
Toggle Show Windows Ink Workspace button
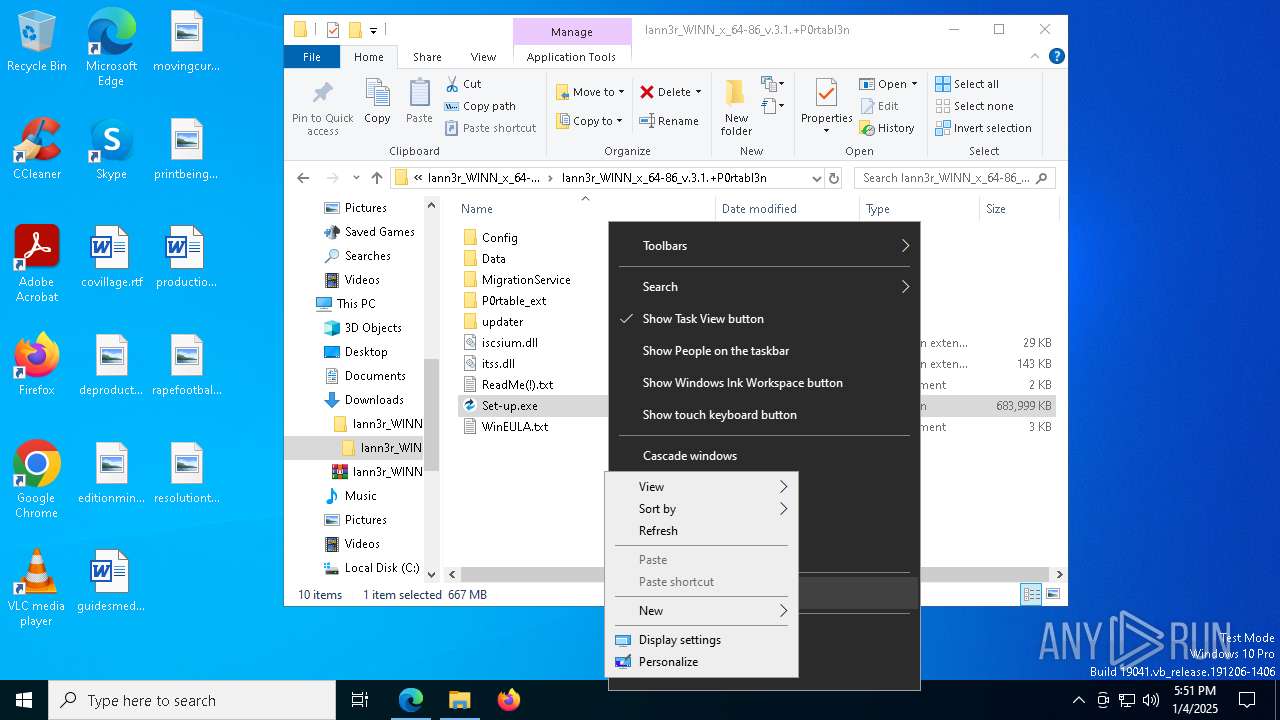click(x=764, y=383)
